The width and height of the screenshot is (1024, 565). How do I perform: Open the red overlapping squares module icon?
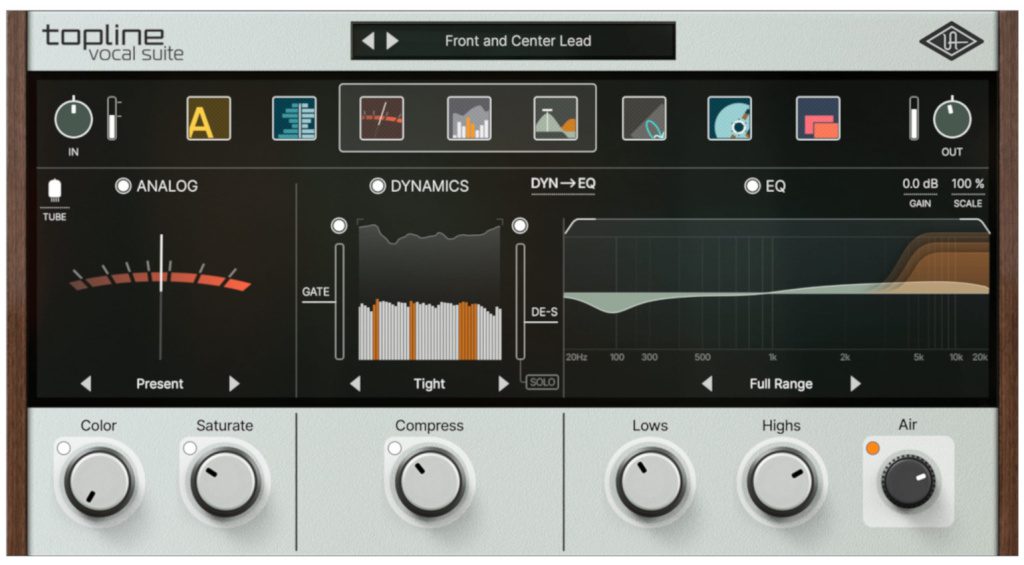[817, 118]
